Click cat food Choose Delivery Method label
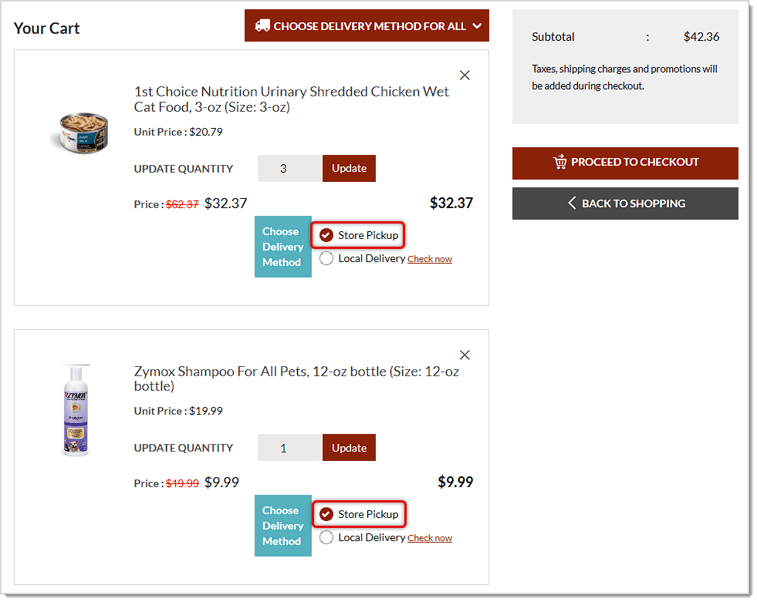The image size is (757, 602). click(x=283, y=247)
